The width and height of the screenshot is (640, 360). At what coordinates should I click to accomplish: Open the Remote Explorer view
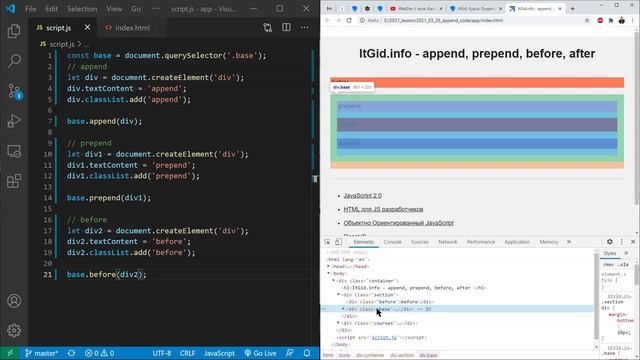14,151
